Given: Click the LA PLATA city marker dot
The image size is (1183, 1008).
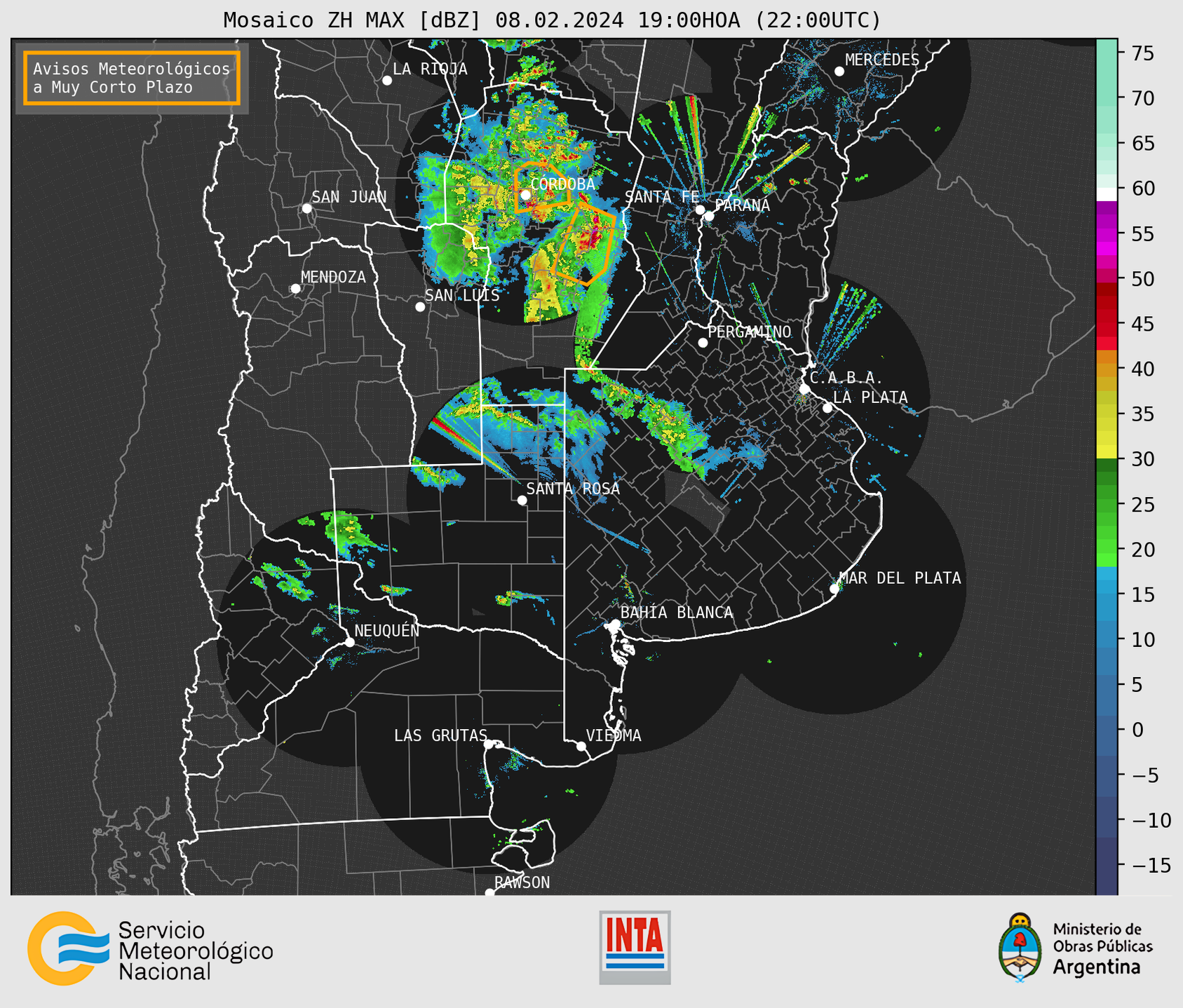Looking at the screenshot, I should 827,408.
